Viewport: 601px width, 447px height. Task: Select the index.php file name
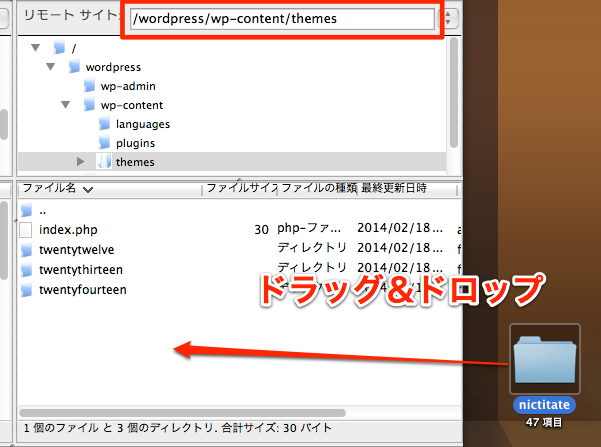(68, 230)
